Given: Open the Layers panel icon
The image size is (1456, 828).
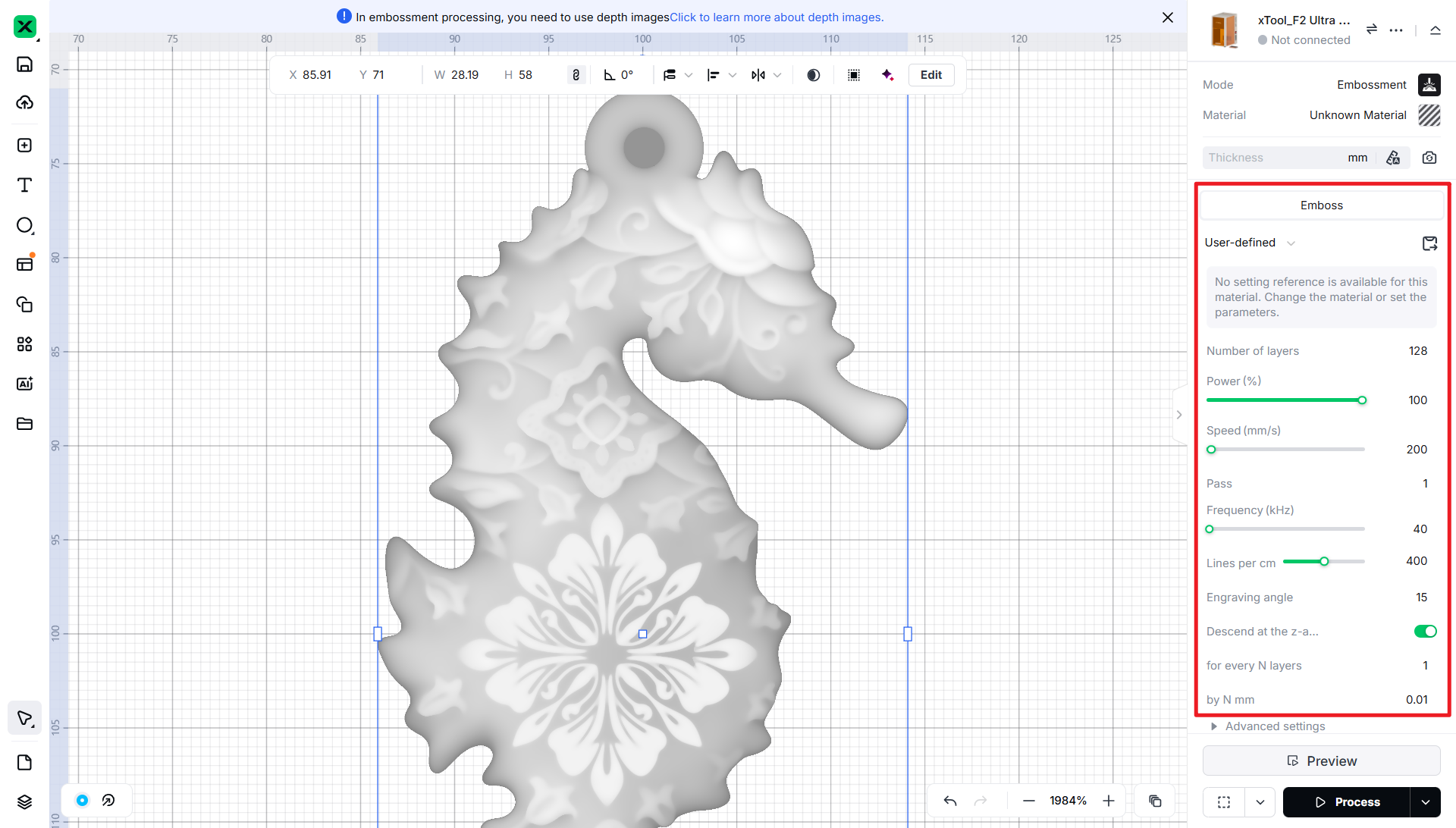Looking at the screenshot, I should point(24,802).
